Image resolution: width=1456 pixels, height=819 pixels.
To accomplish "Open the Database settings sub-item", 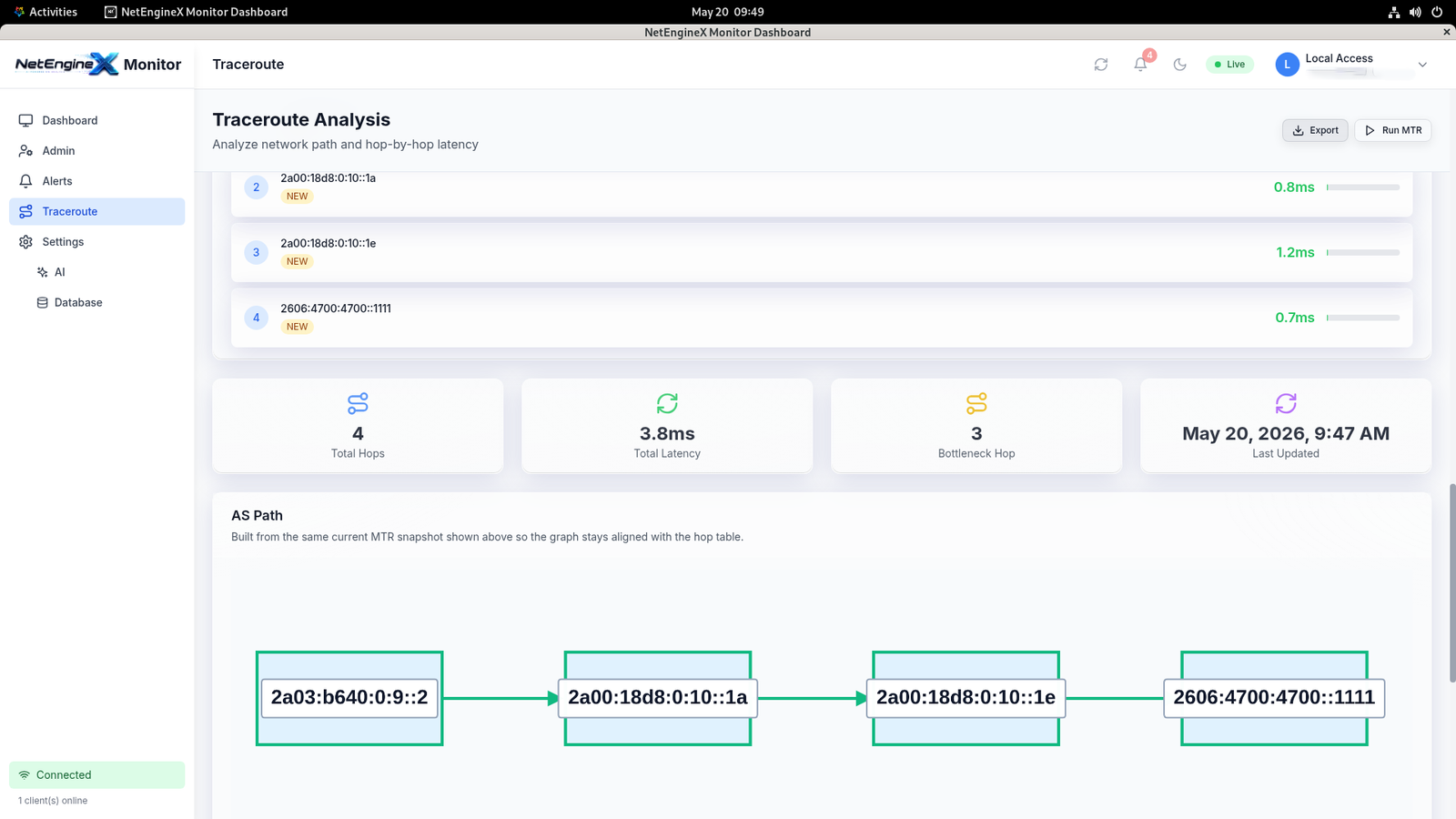I will 105,302.
